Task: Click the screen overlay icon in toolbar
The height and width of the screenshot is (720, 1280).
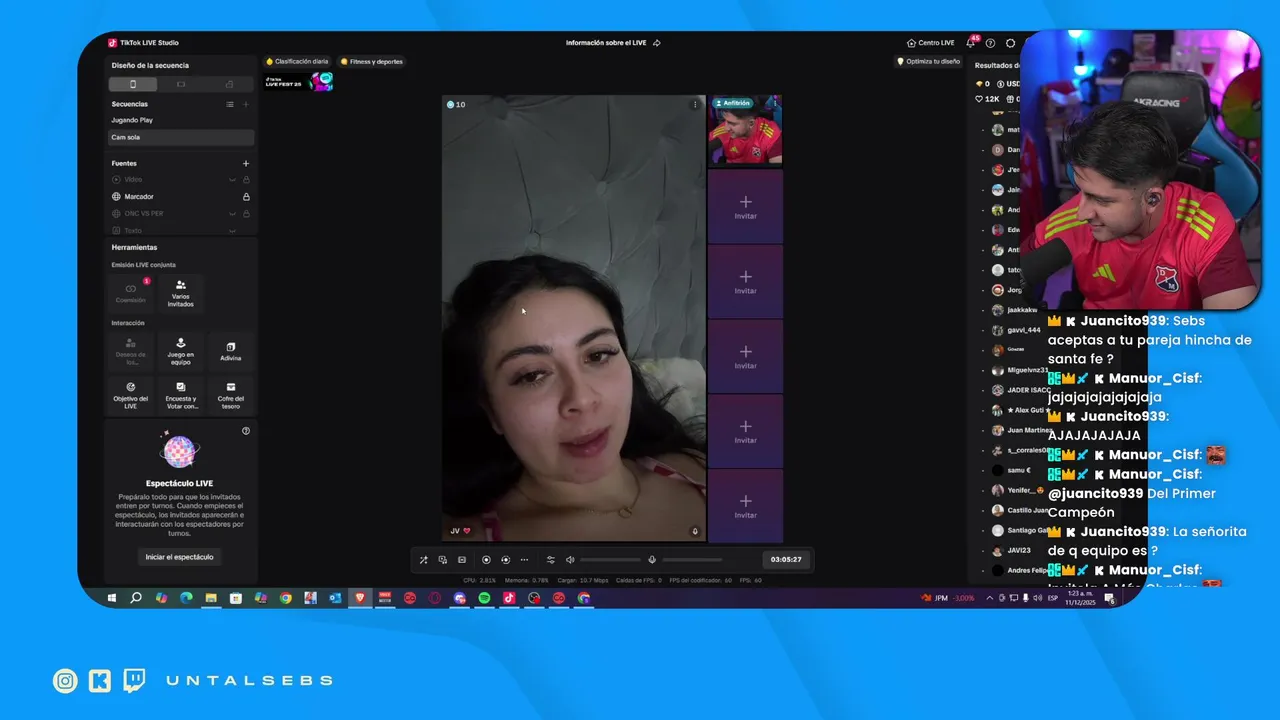Action: coord(443,560)
